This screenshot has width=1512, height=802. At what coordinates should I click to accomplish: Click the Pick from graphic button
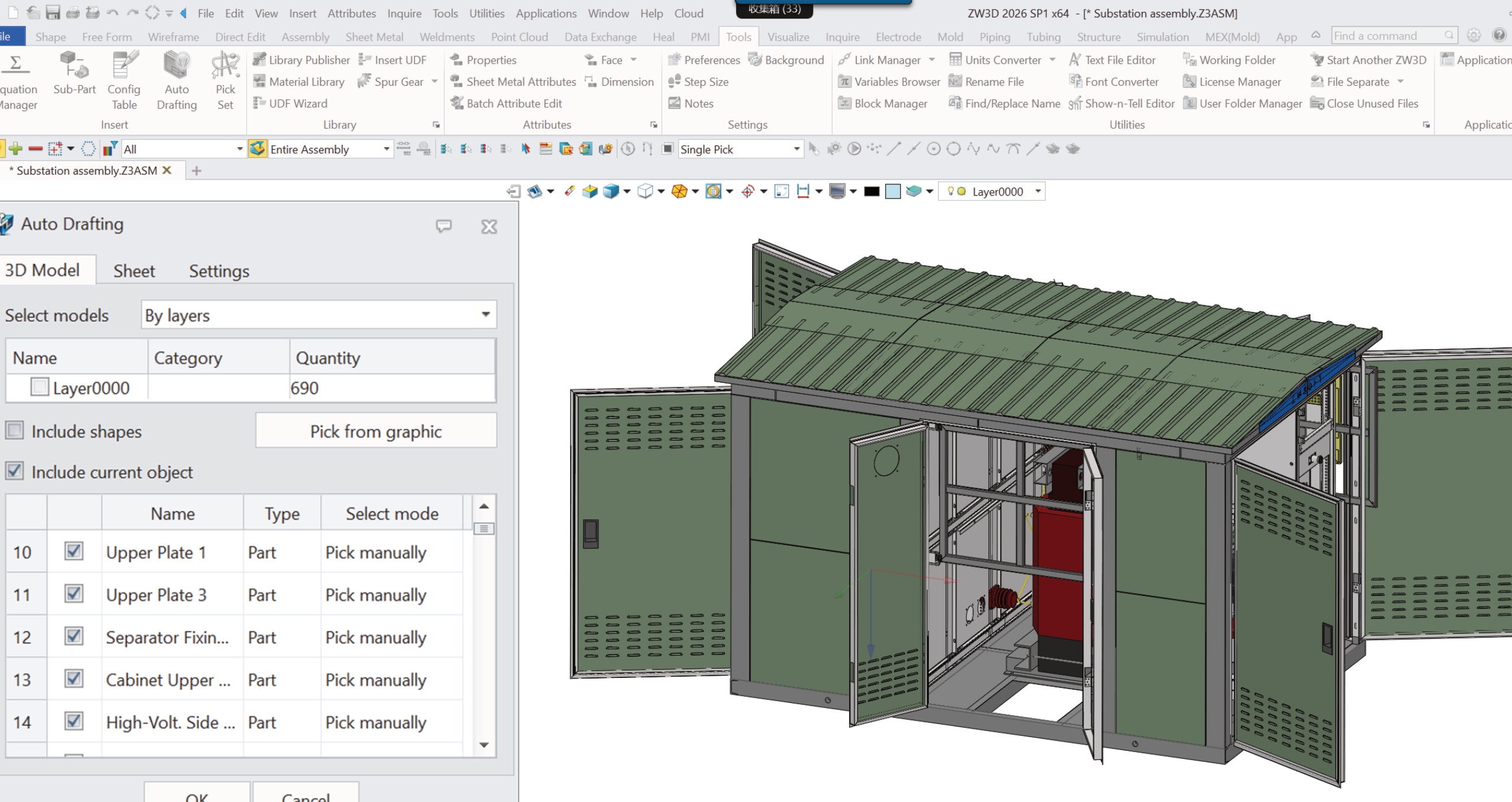click(x=376, y=431)
